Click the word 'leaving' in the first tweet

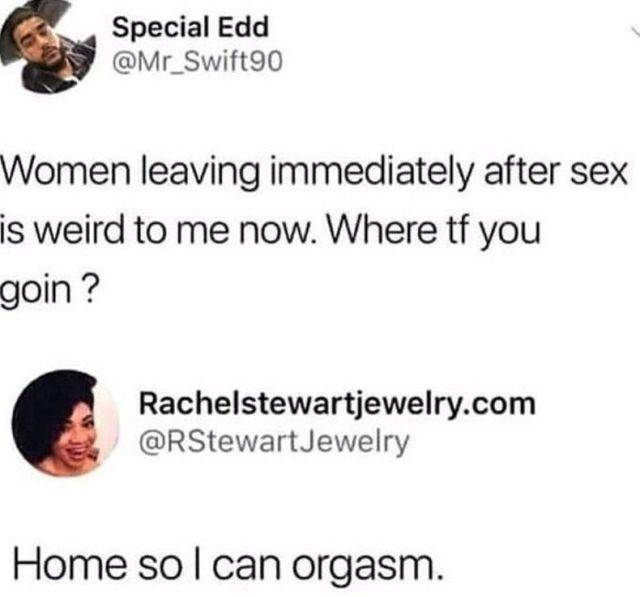tap(200, 173)
